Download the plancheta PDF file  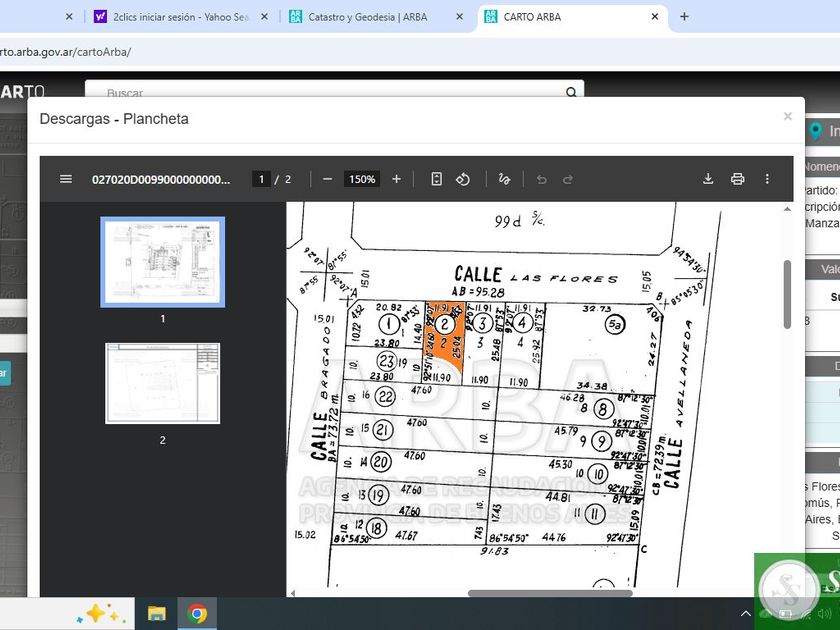pyautogui.click(x=708, y=179)
